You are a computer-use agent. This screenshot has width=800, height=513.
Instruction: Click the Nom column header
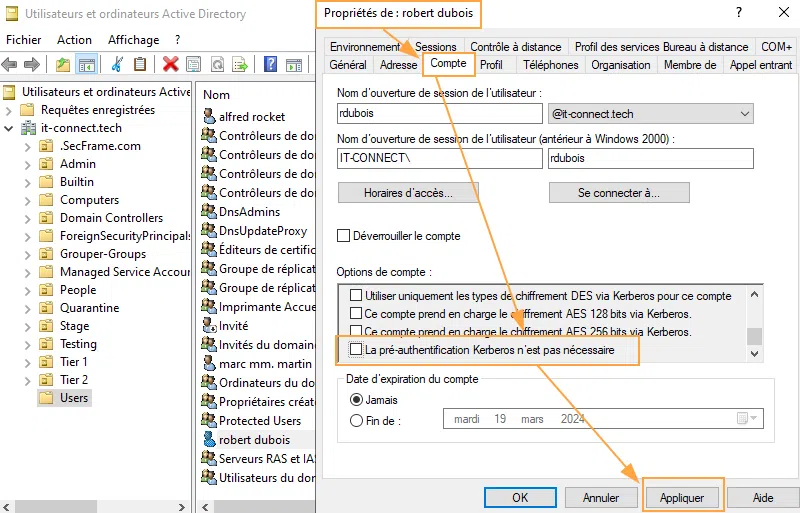pos(216,94)
